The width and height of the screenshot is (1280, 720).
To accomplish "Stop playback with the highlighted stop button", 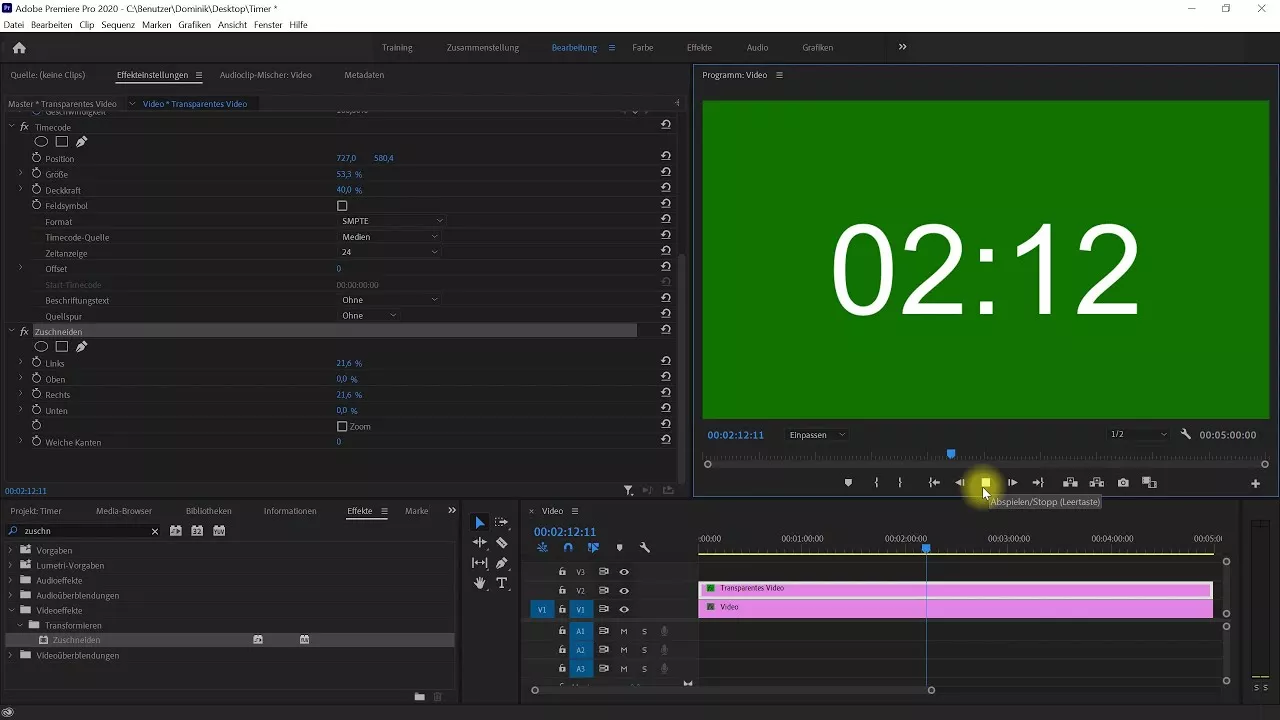I will 985,483.
